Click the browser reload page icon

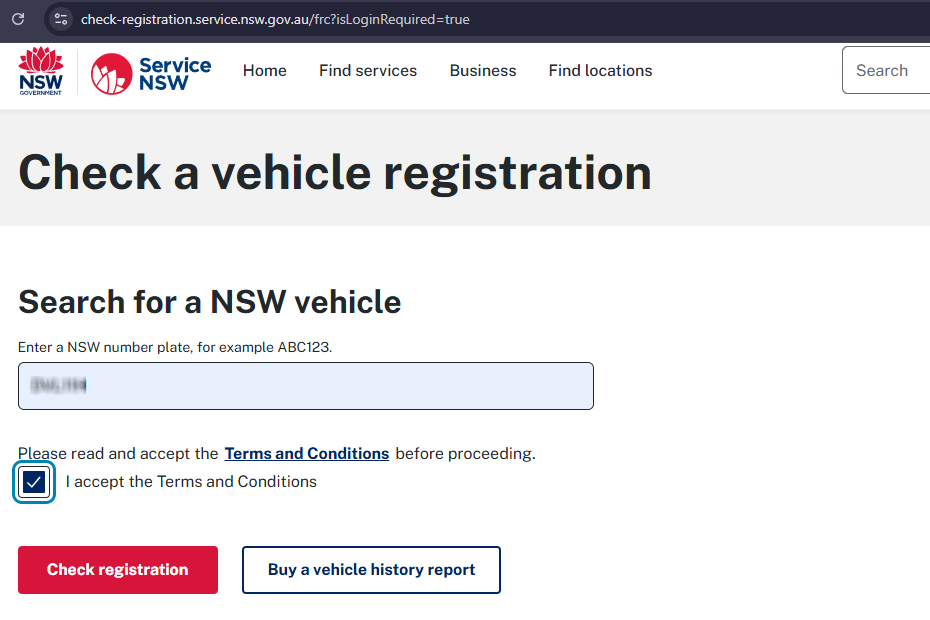tap(18, 19)
